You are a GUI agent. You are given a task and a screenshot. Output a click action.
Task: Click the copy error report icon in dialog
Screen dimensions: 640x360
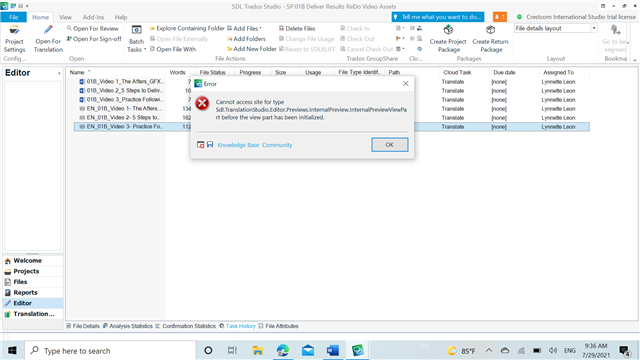click(200, 144)
